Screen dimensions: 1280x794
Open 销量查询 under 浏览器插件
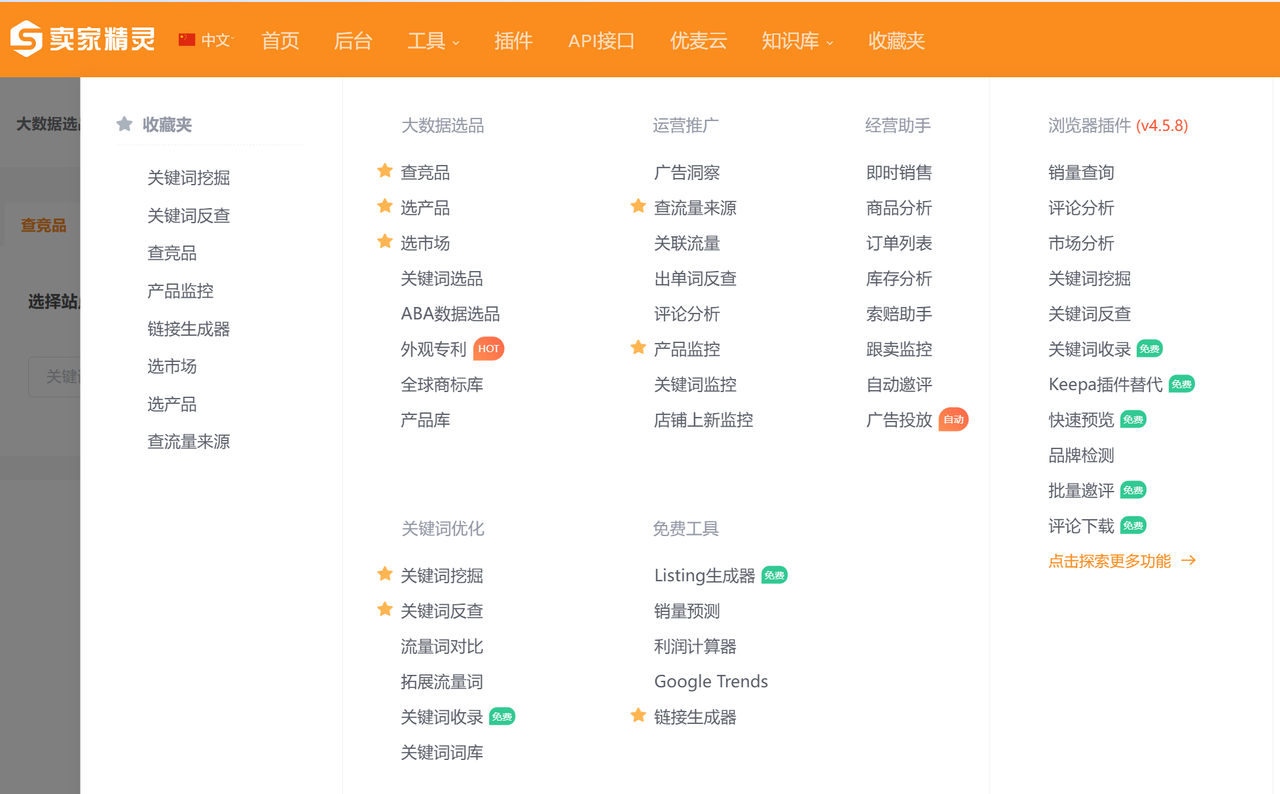[x=1081, y=173]
